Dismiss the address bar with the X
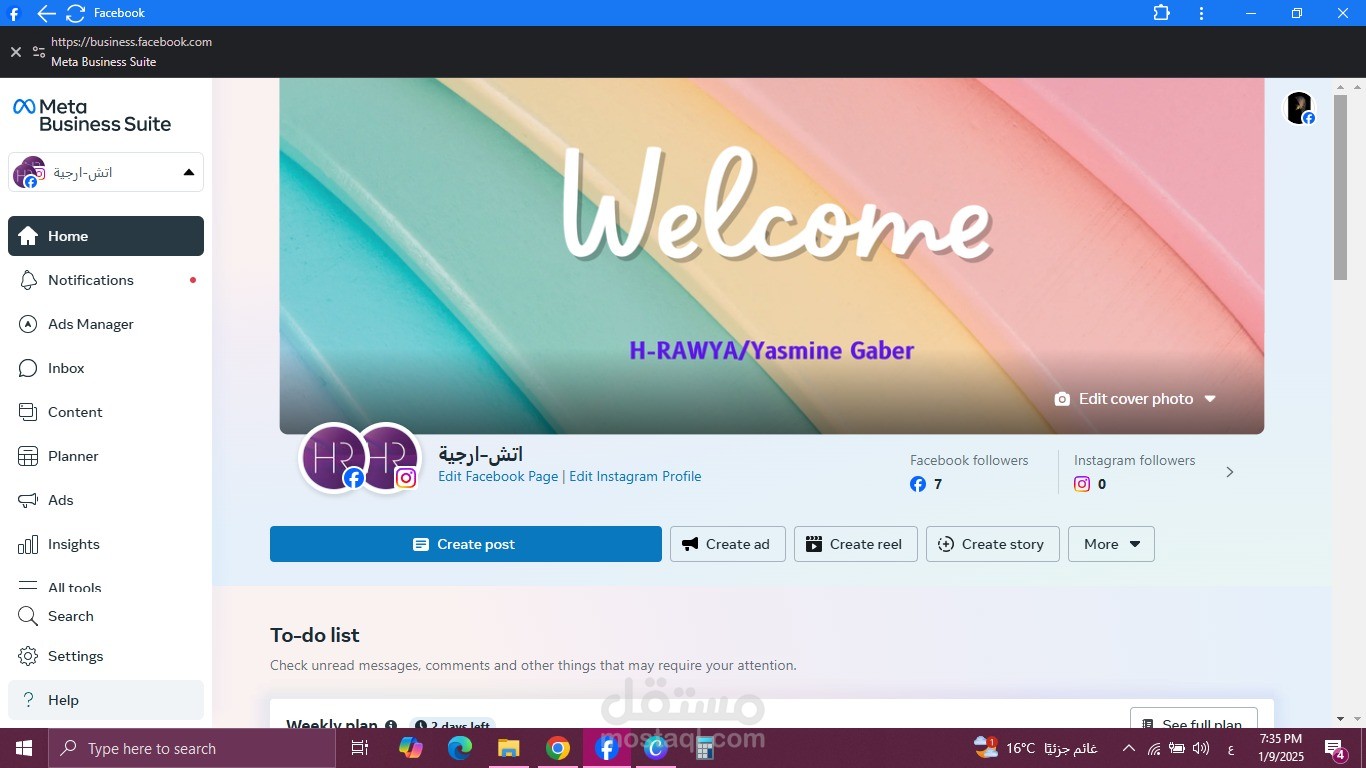Viewport: 1366px width, 768px height. click(15, 52)
